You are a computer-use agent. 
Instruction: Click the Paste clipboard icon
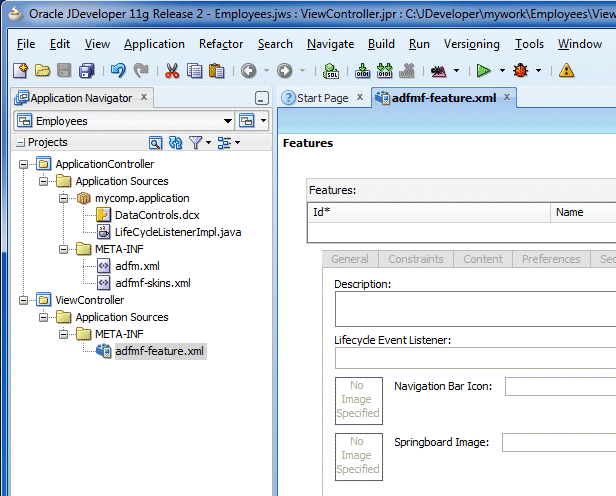[x=216, y=71]
